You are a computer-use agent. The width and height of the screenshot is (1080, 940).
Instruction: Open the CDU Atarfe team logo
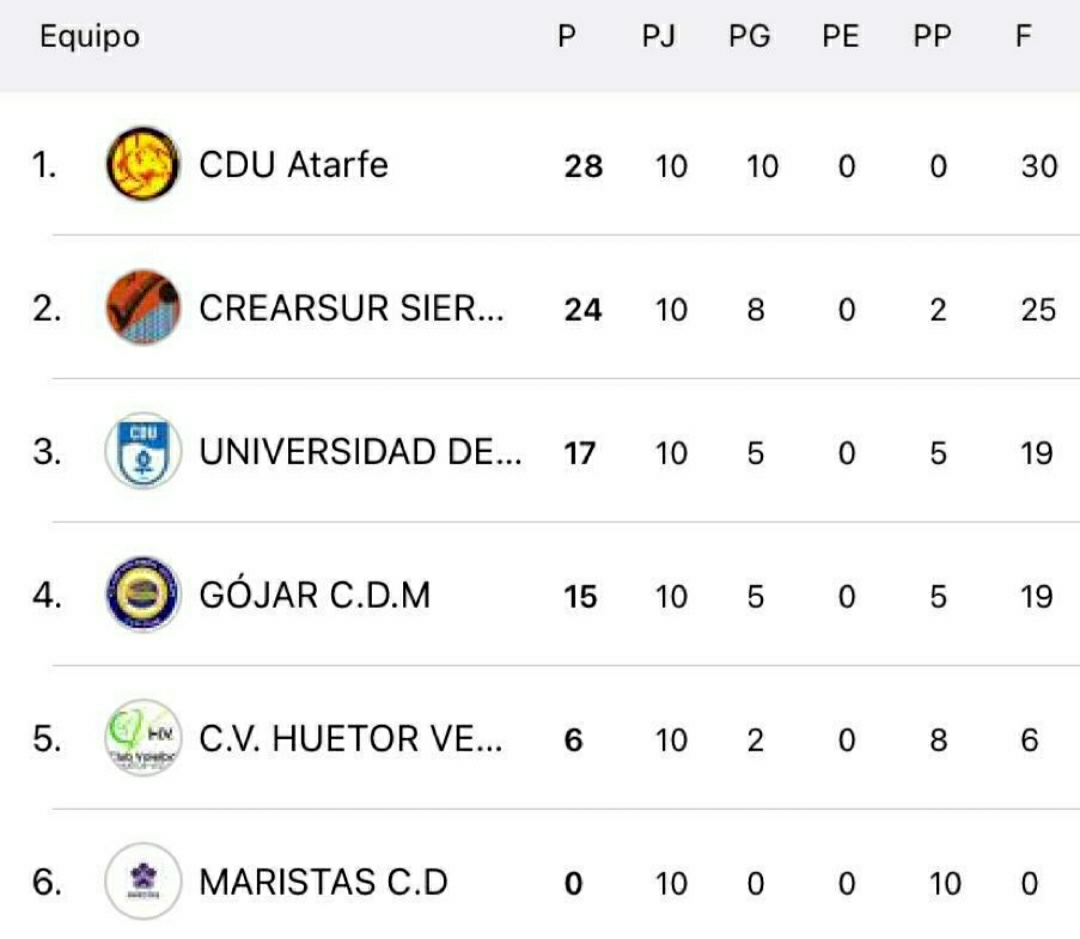tap(143, 164)
